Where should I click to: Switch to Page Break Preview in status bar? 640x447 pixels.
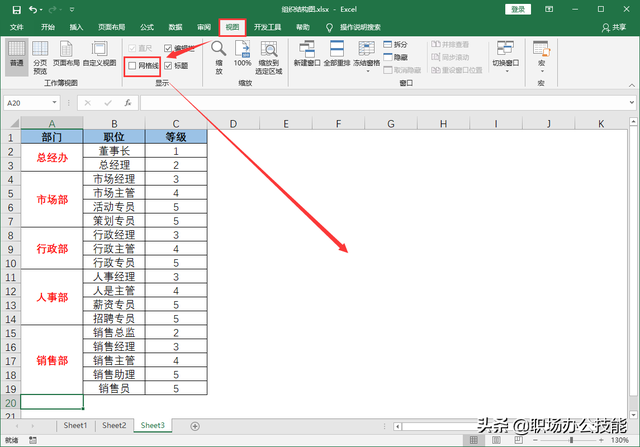(x=518, y=440)
